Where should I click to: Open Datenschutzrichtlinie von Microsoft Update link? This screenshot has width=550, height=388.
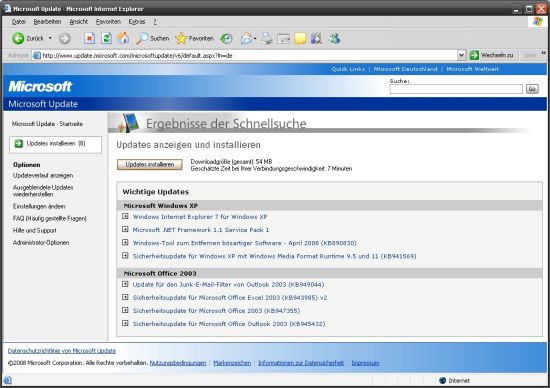click(x=62, y=351)
